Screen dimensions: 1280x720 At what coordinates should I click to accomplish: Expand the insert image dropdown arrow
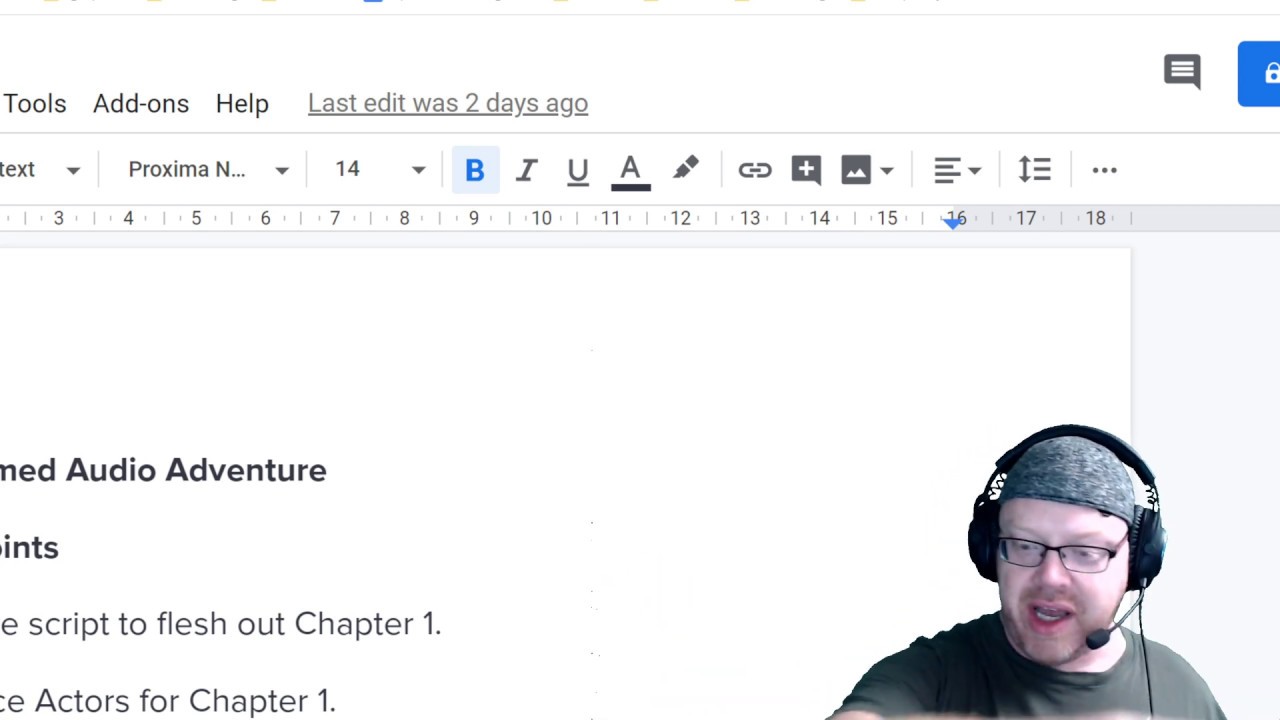tap(887, 171)
